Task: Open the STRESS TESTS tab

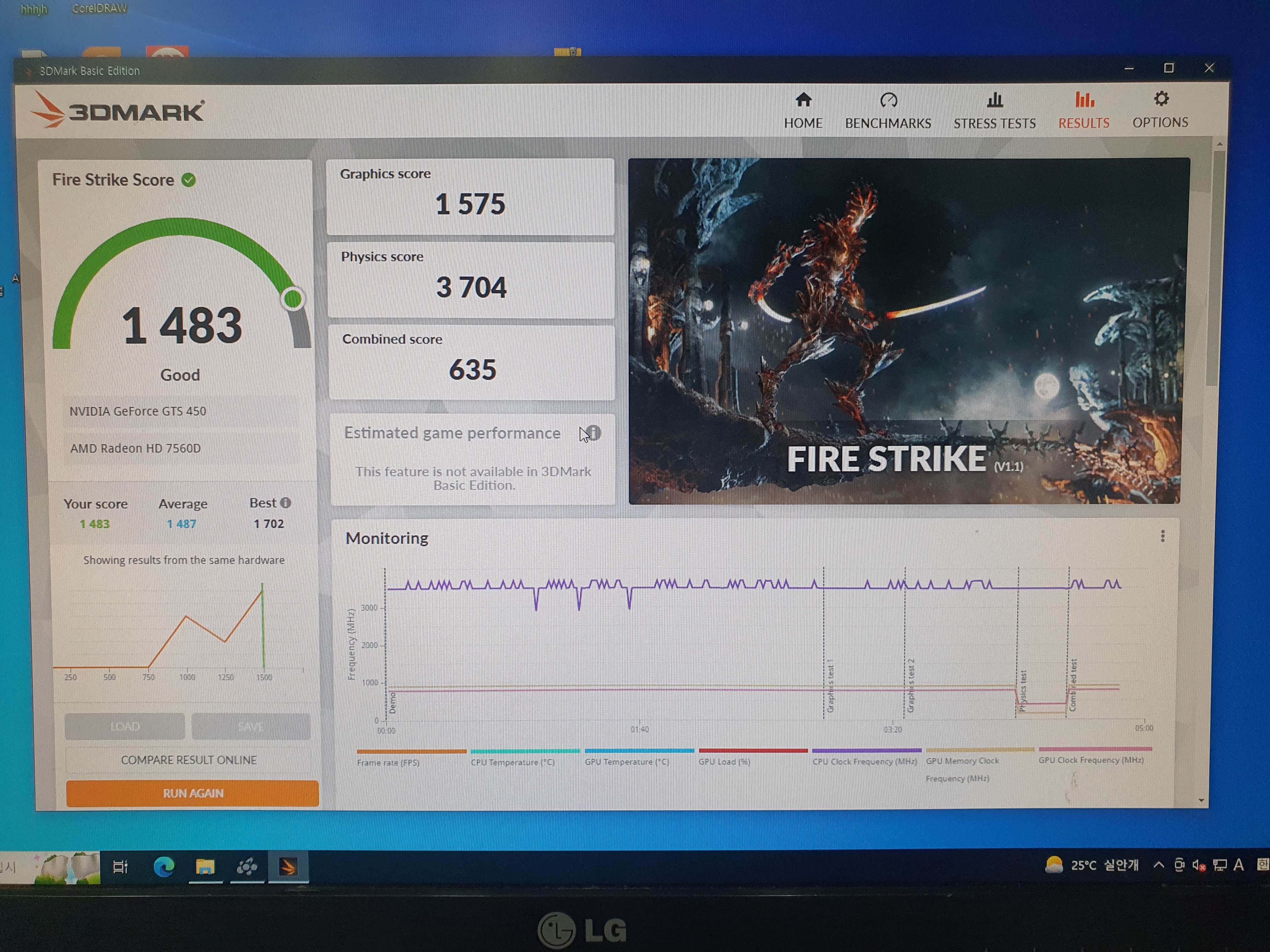Action: click(994, 111)
